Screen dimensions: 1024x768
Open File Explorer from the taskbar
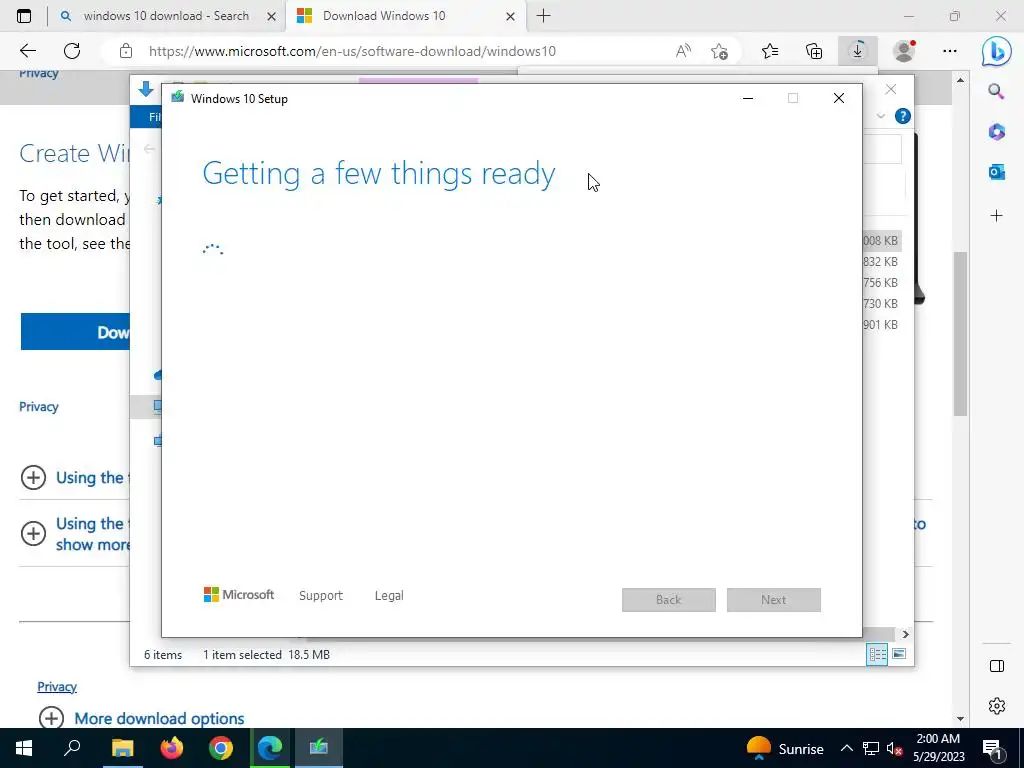coord(122,748)
